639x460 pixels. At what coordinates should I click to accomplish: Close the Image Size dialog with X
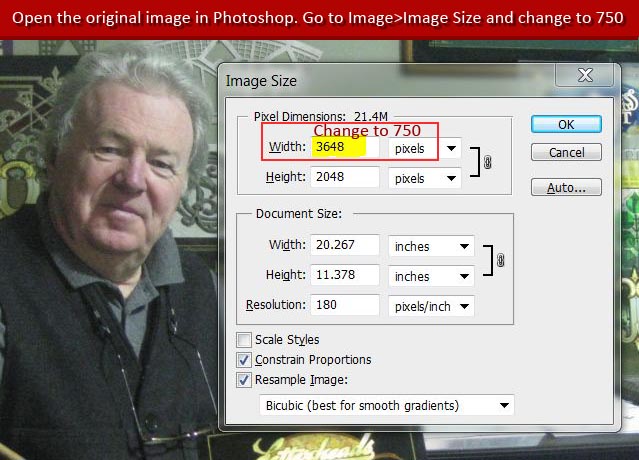coord(585,75)
